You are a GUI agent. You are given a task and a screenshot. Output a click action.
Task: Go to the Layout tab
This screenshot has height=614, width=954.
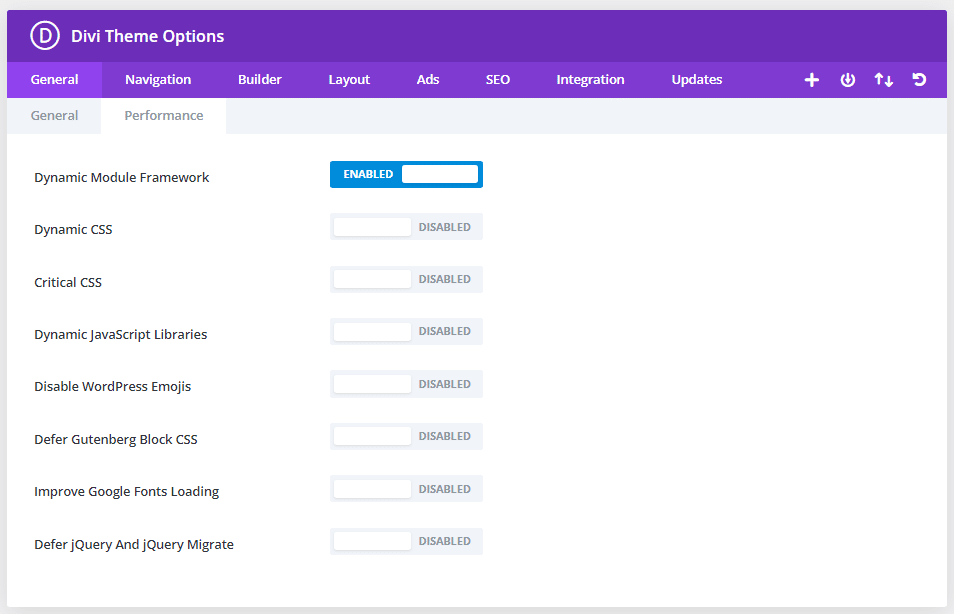(349, 80)
